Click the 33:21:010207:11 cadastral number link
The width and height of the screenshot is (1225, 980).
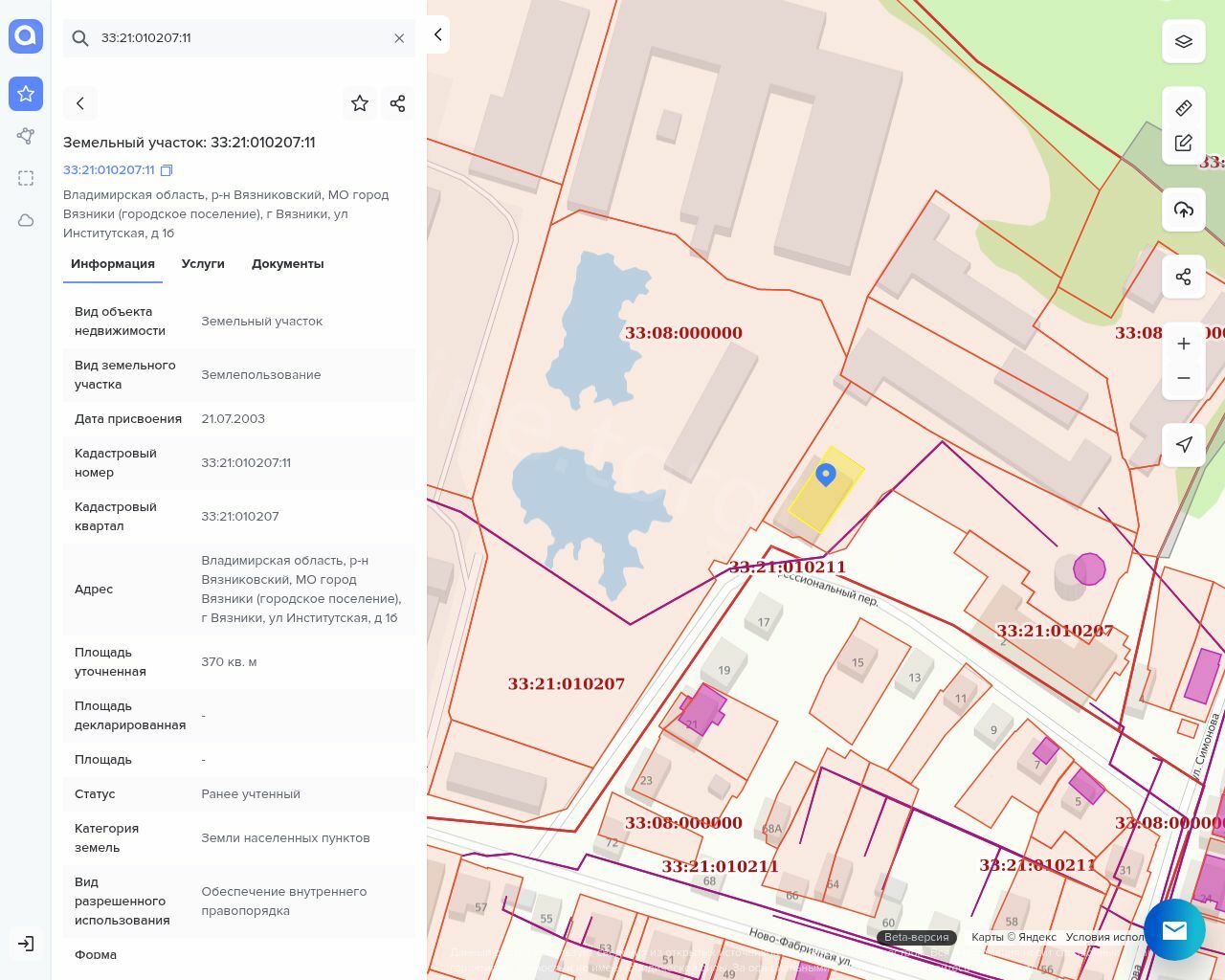click(108, 170)
